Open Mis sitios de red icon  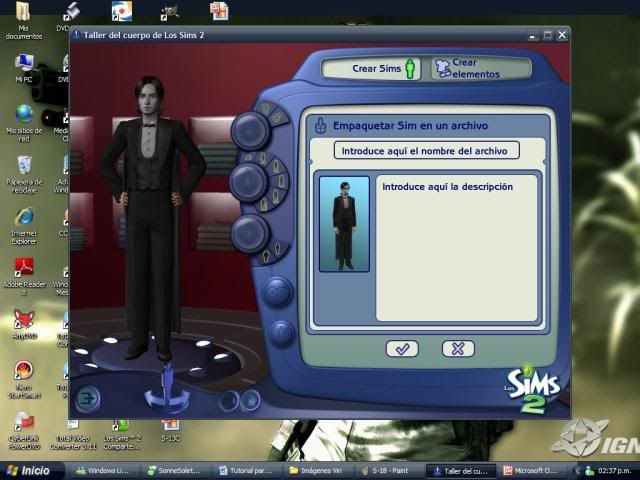click(24, 122)
